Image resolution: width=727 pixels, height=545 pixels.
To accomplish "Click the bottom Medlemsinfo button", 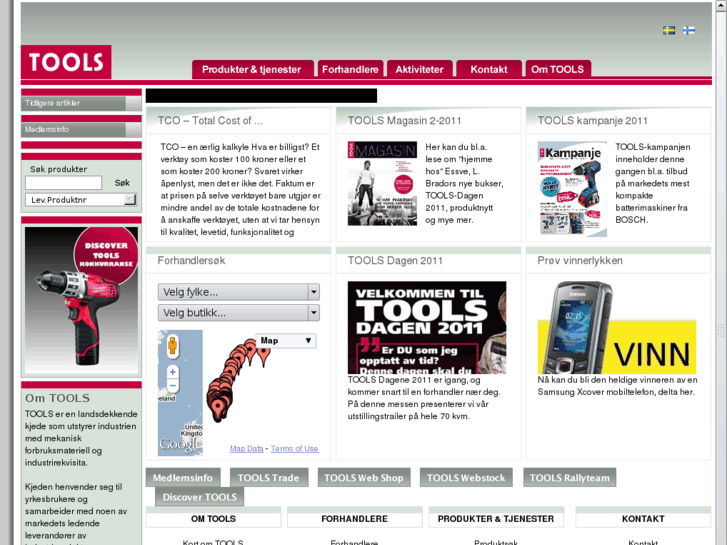I will [x=183, y=478].
